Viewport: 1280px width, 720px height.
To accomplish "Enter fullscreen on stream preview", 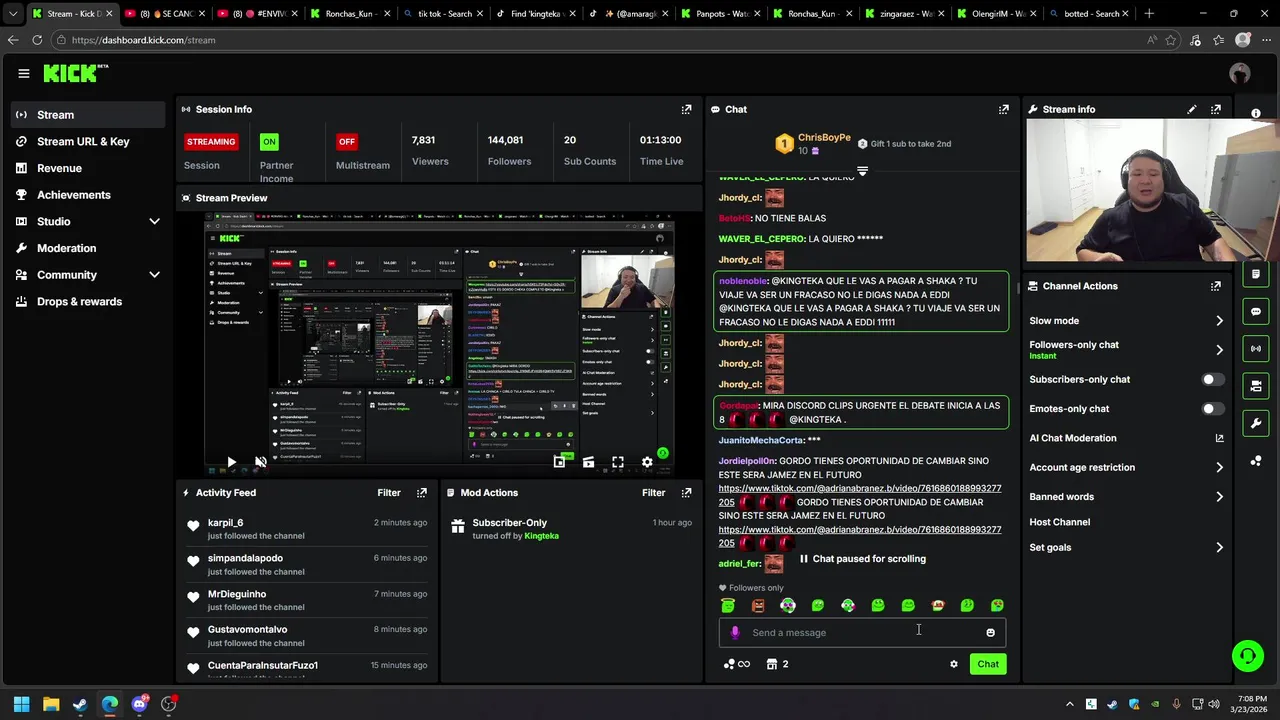I will [618, 462].
